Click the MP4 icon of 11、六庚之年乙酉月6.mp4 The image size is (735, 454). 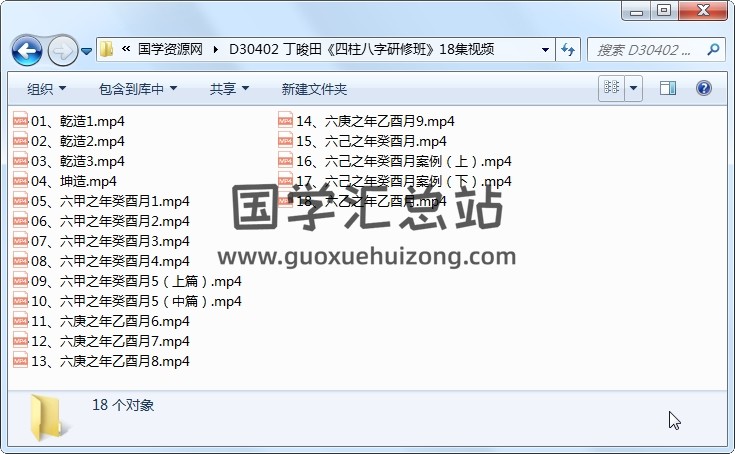[21, 321]
